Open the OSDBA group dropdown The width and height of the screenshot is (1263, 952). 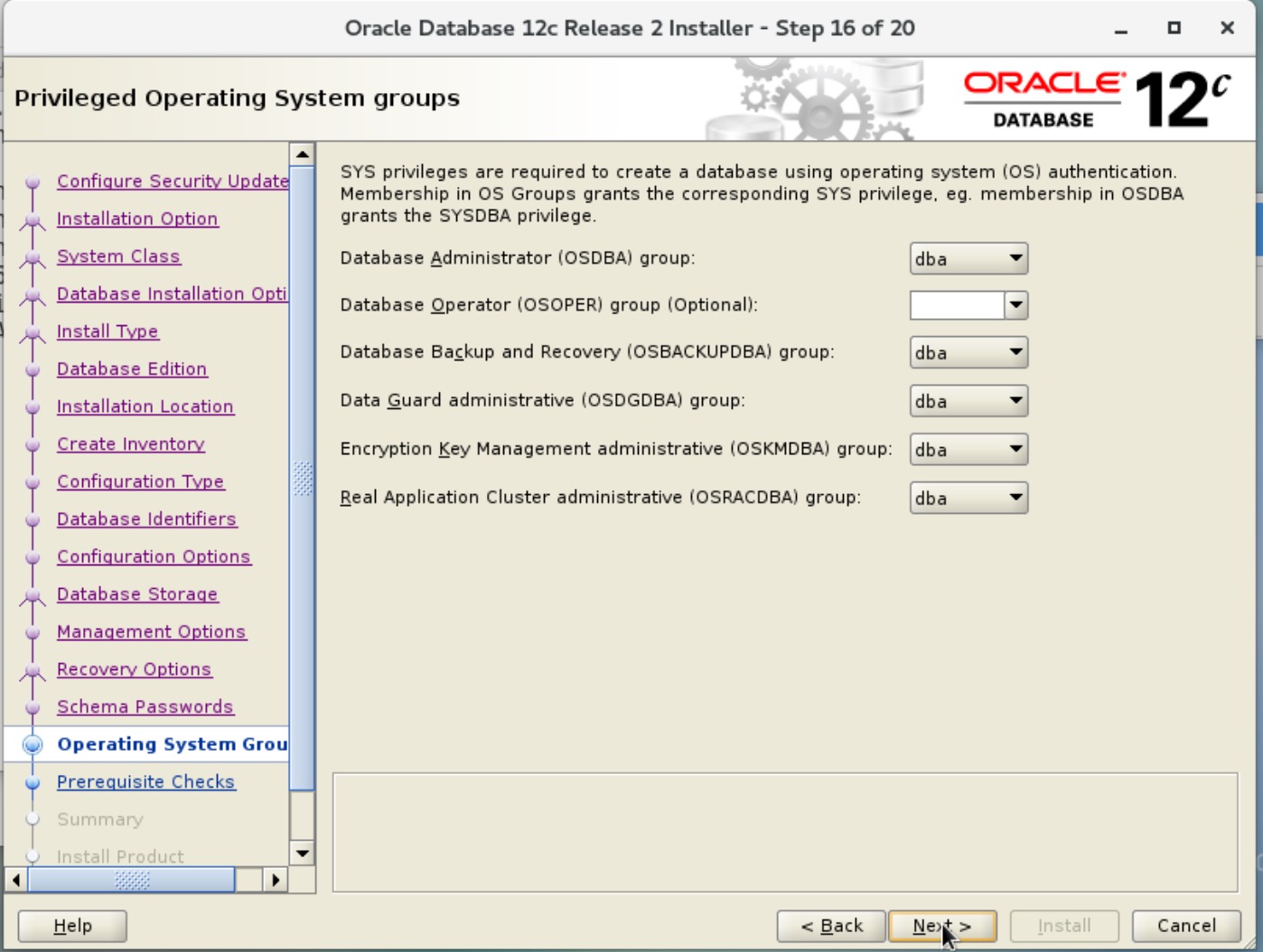pos(968,259)
